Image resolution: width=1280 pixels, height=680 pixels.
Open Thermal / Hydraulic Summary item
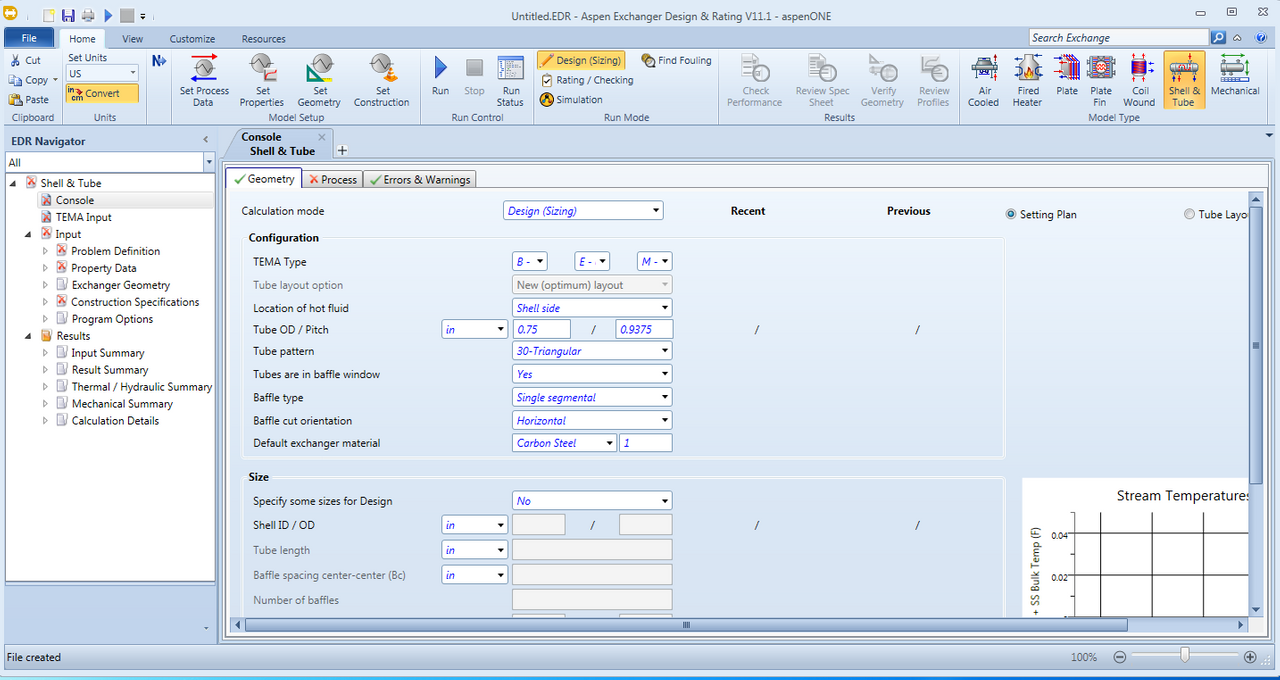pyautogui.click(x=142, y=387)
